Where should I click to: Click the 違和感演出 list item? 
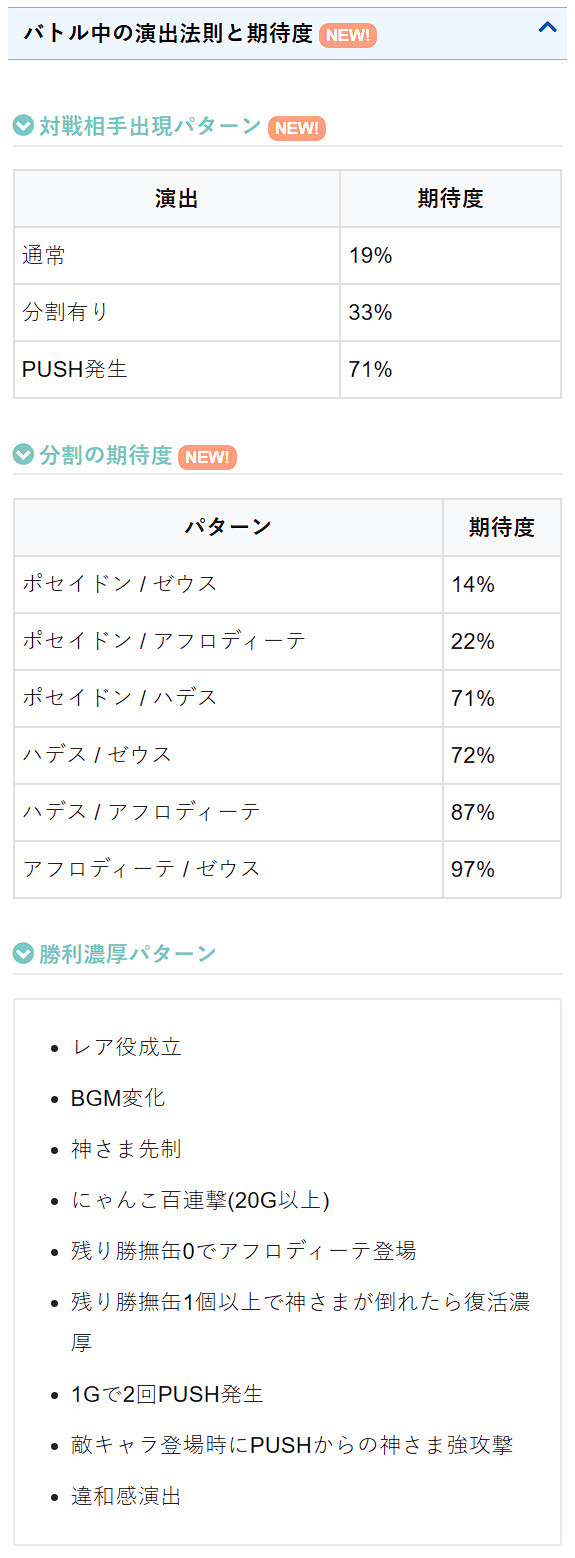coord(126,1497)
